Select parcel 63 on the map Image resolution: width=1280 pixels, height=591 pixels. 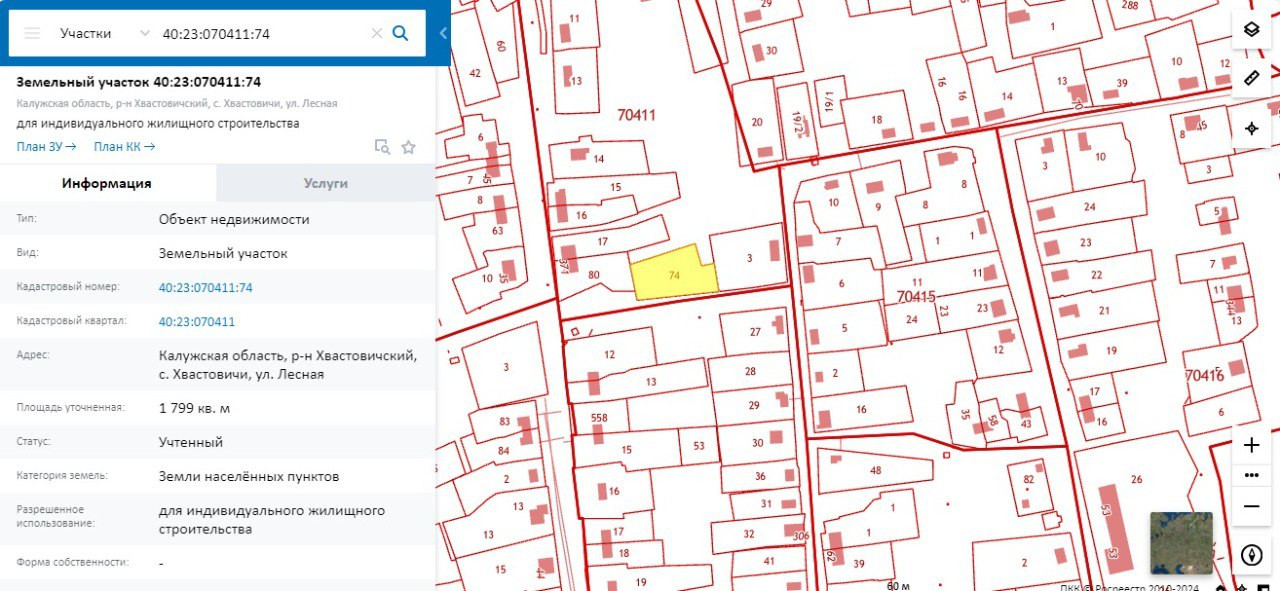[498, 231]
